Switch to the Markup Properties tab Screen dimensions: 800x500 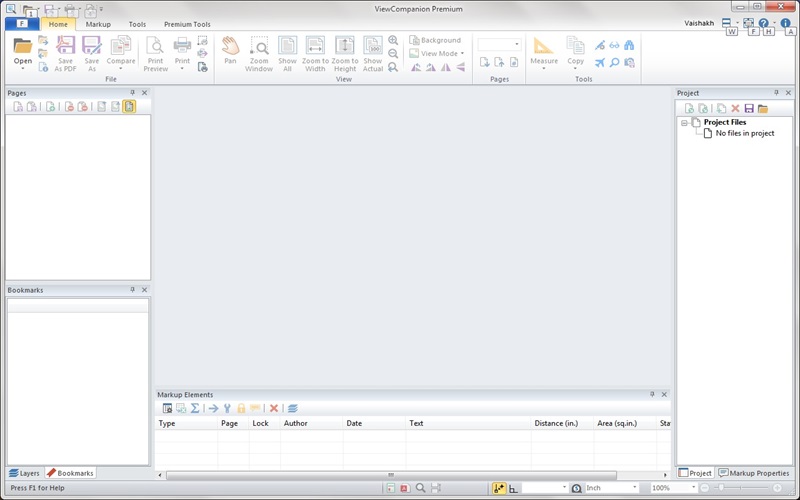[754, 473]
